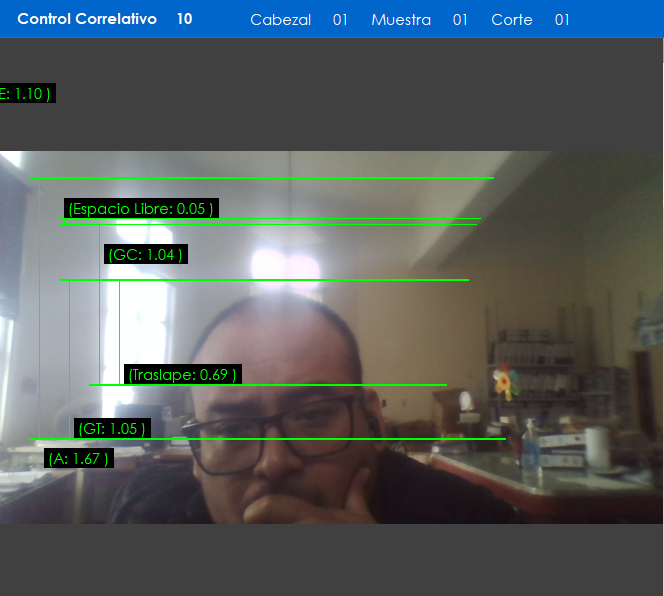
Task: Click the Control Correlativo header label
Action: point(87,19)
